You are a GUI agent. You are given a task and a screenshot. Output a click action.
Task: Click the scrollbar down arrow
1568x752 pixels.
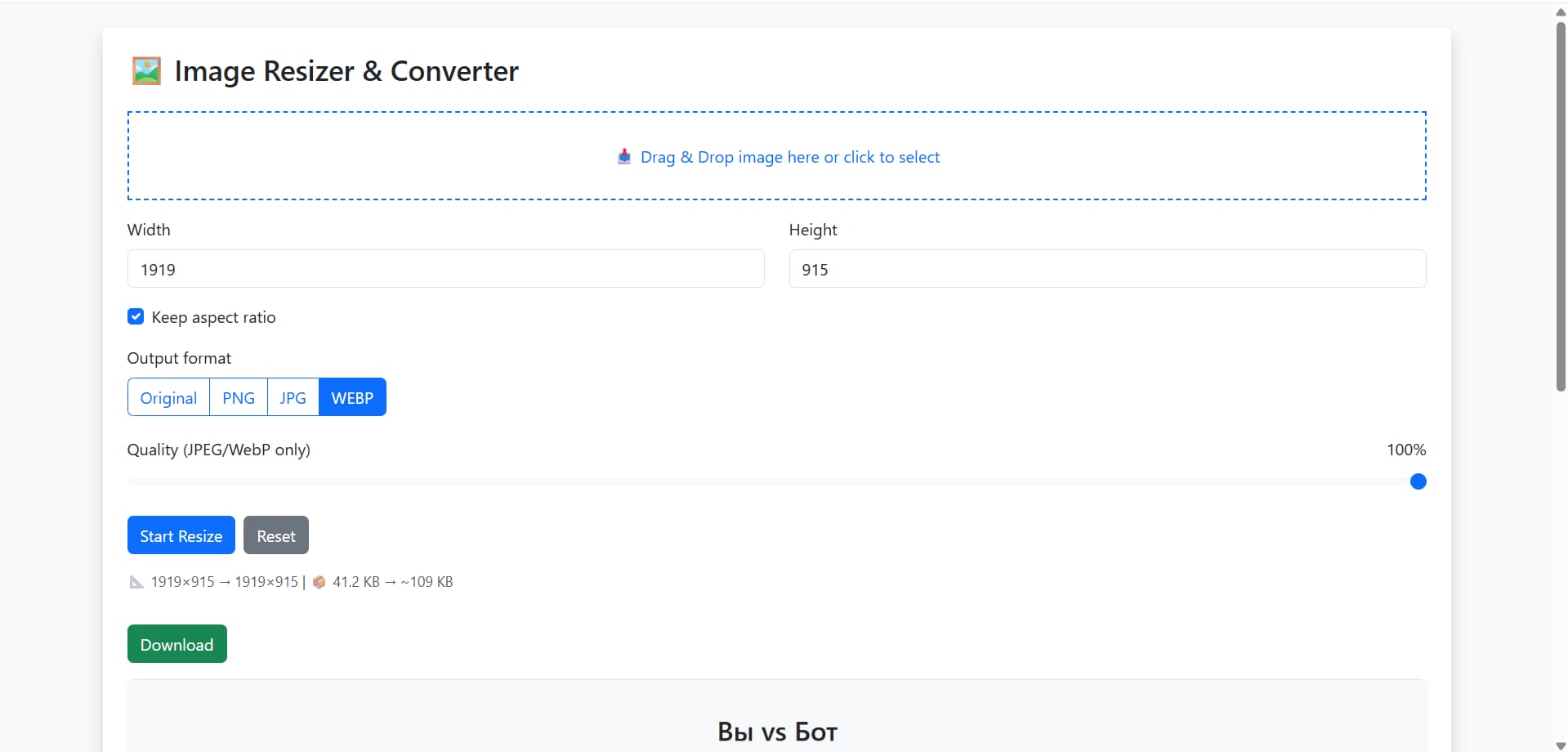pyautogui.click(x=1561, y=745)
